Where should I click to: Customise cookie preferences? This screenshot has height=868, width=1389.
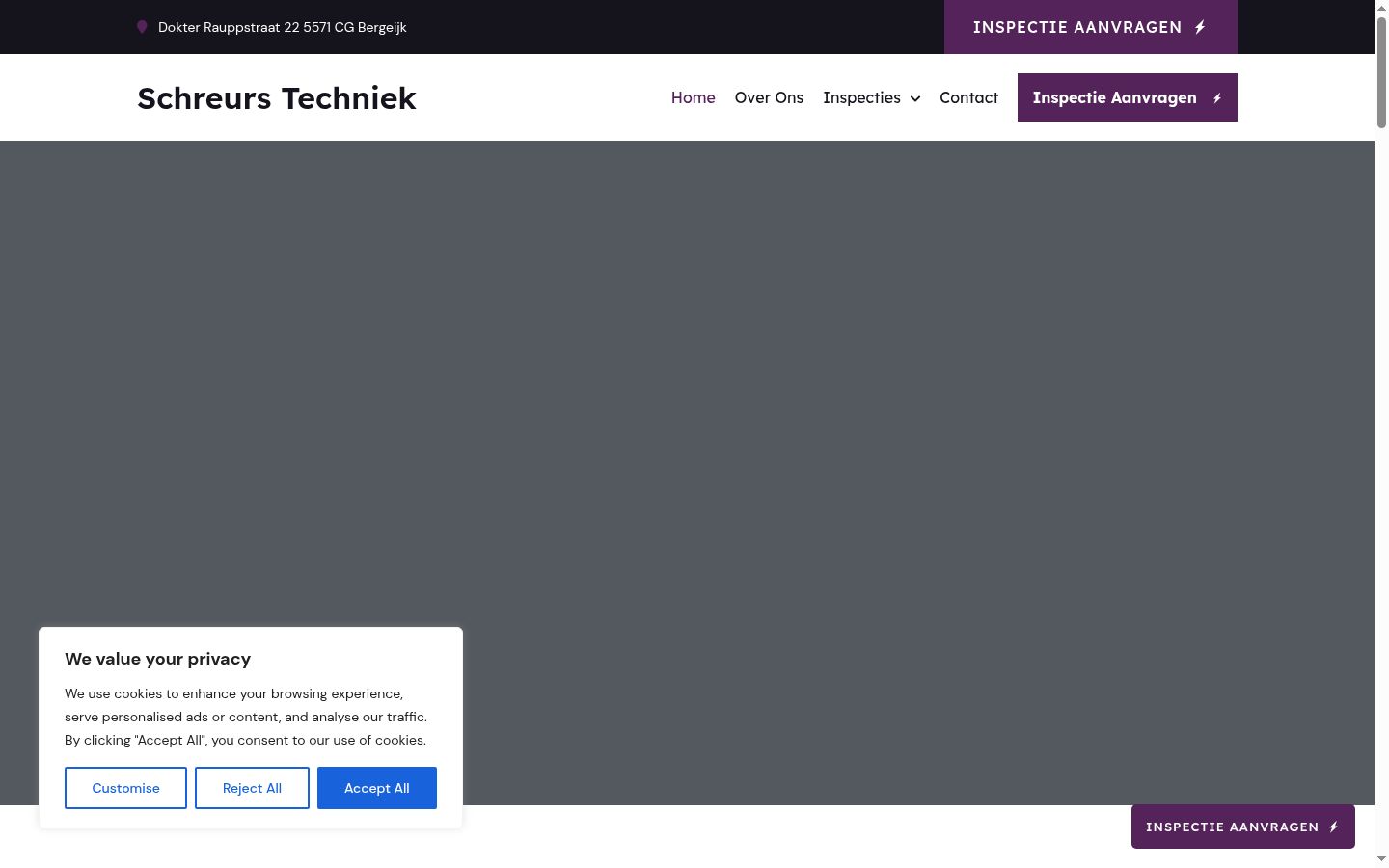coord(125,788)
